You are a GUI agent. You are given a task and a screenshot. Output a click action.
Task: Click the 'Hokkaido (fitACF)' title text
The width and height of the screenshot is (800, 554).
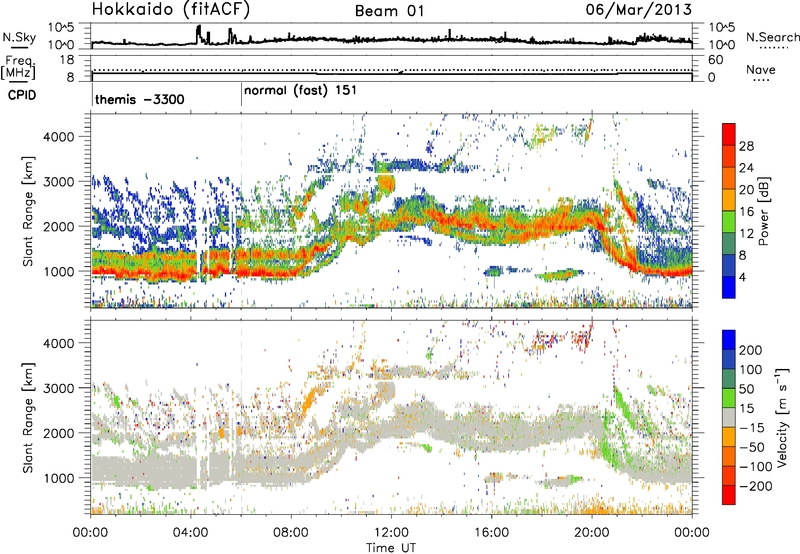coord(171,10)
